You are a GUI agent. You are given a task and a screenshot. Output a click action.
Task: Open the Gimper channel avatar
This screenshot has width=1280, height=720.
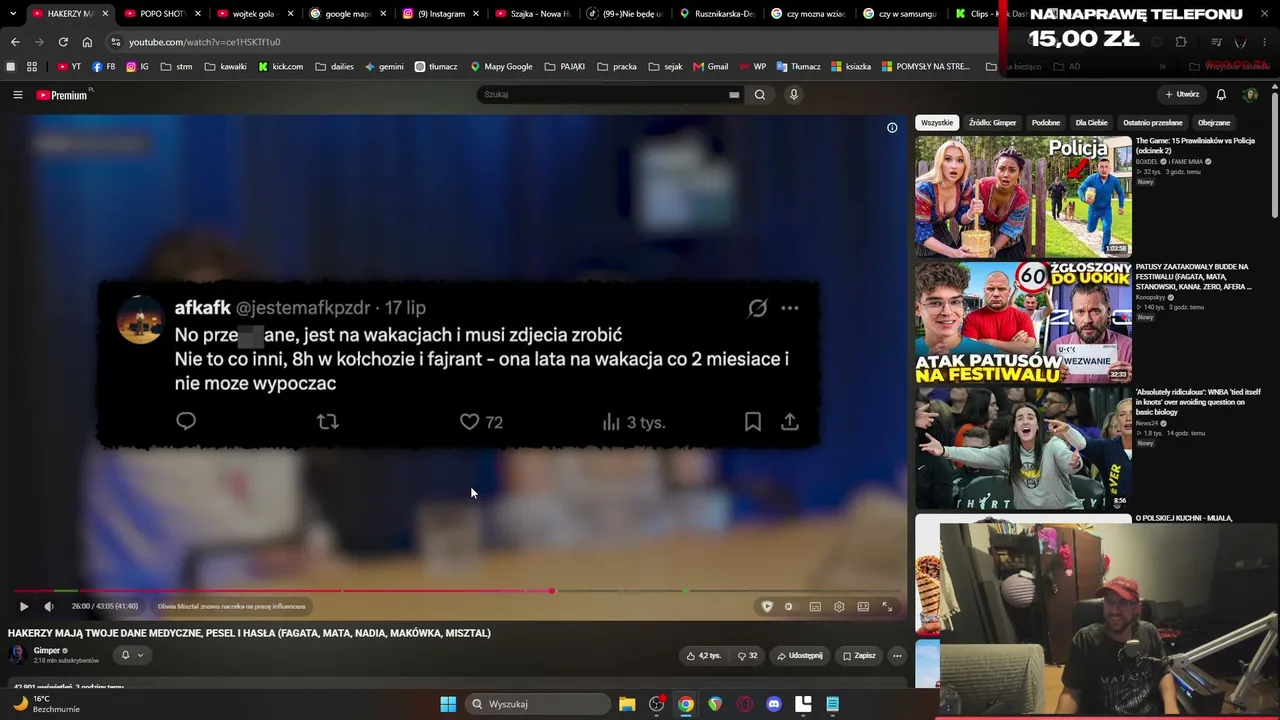click(x=17, y=655)
